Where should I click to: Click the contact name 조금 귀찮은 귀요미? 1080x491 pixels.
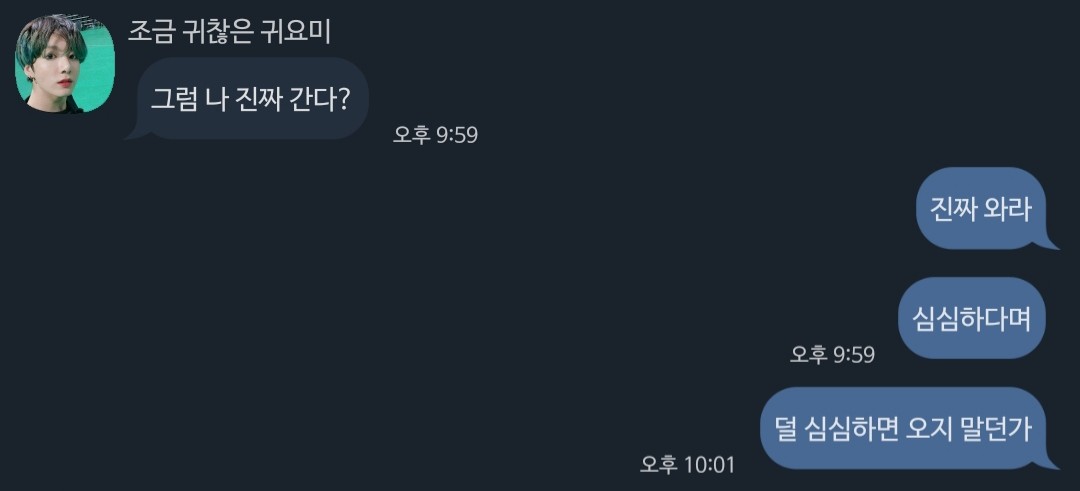tap(229, 31)
